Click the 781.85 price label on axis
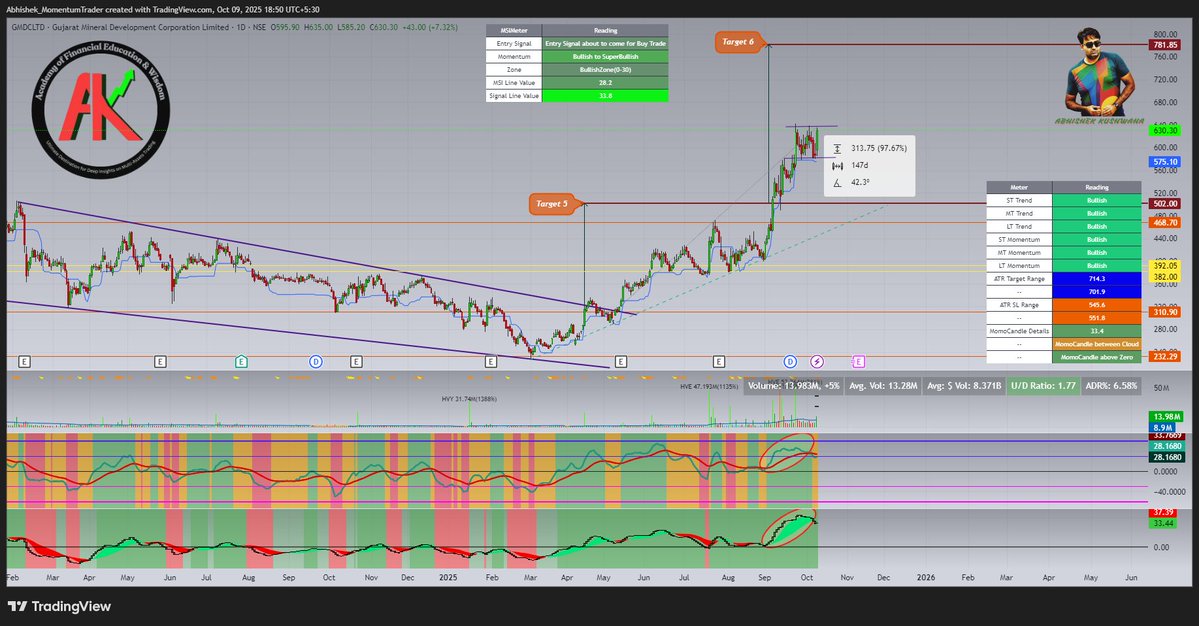The image size is (1199, 626). pyautogui.click(x=1165, y=45)
